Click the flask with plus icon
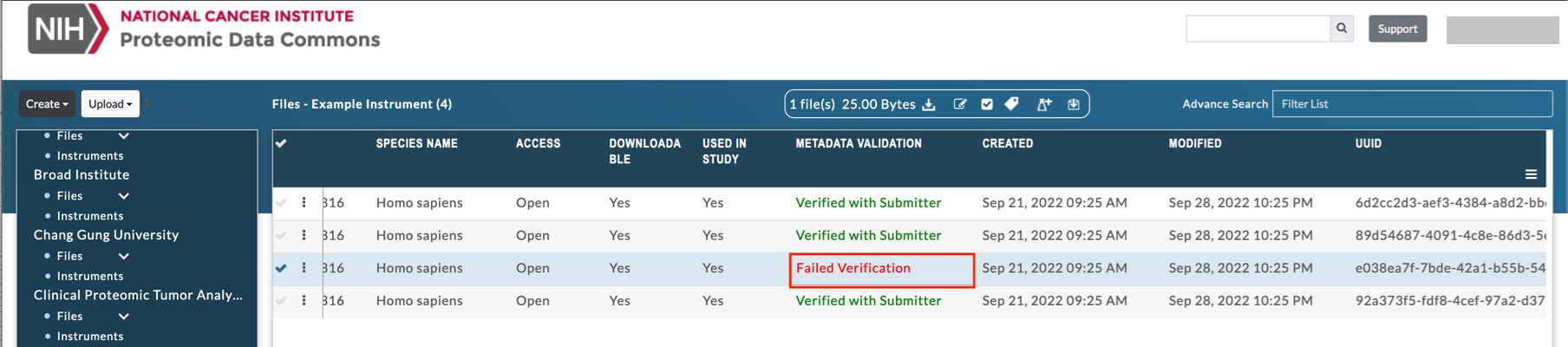The width and height of the screenshot is (1568, 347). click(x=1044, y=104)
